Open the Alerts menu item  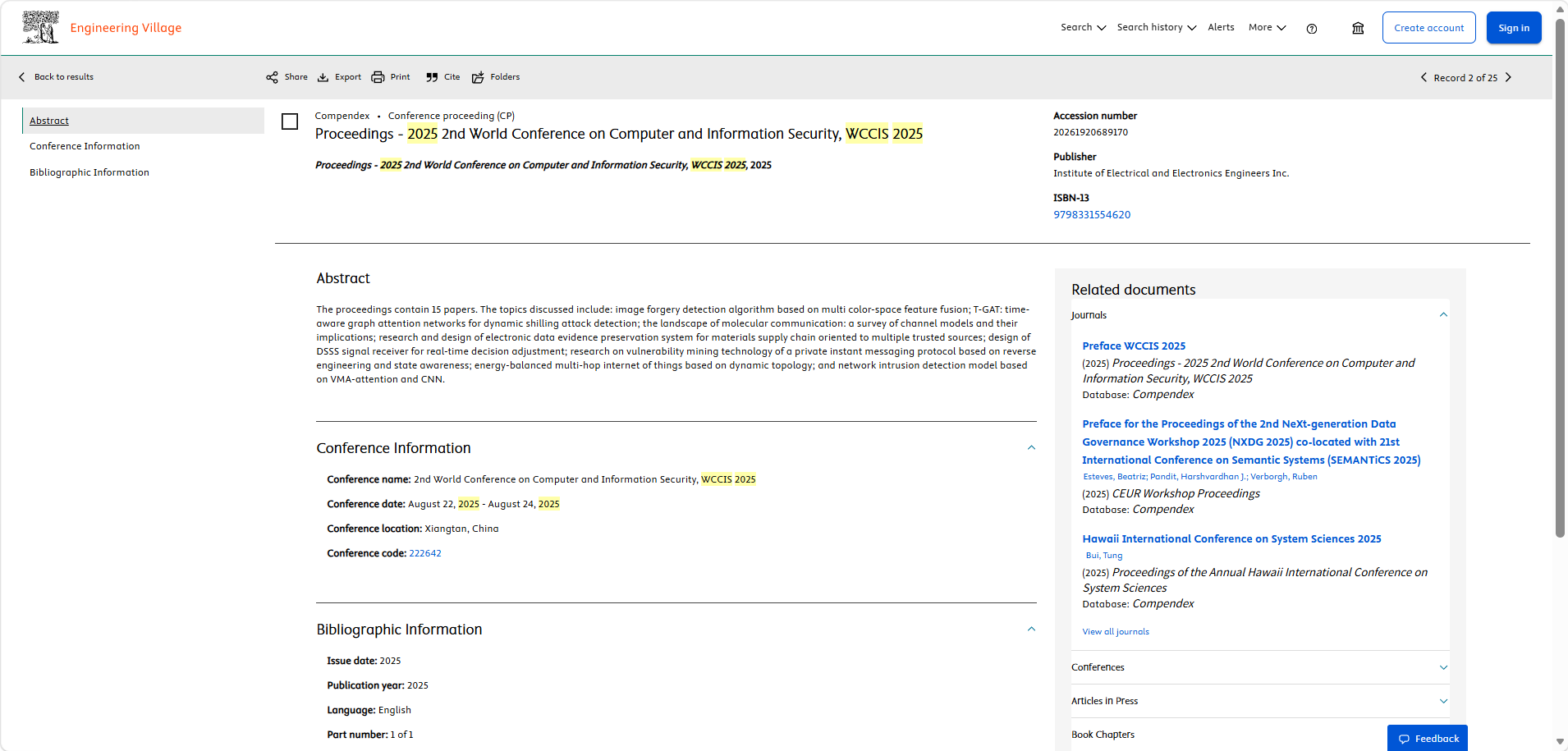coord(1221,27)
